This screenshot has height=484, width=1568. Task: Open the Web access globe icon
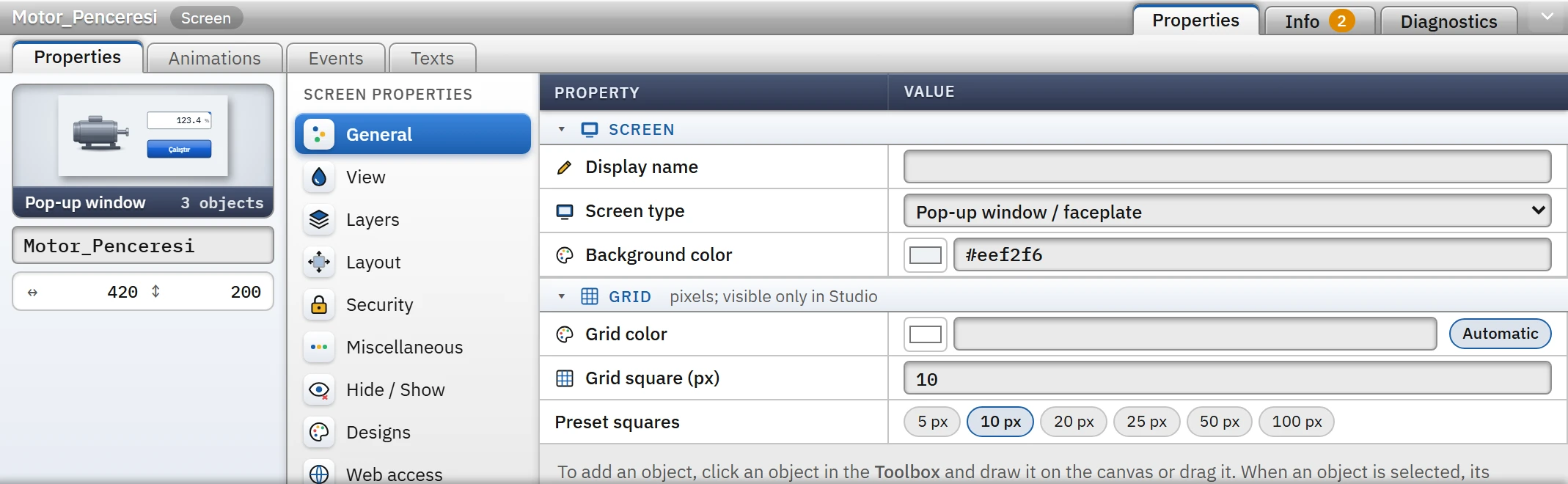319,473
